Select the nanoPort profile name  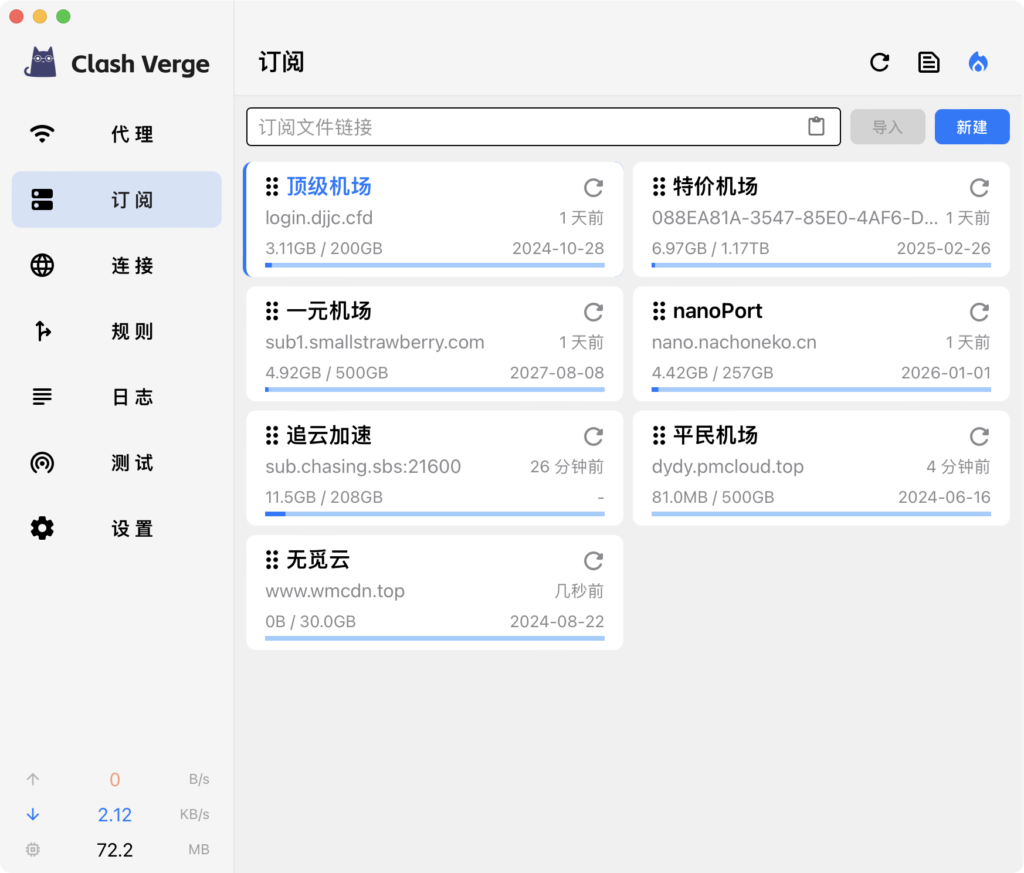pyautogui.click(x=717, y=311)
